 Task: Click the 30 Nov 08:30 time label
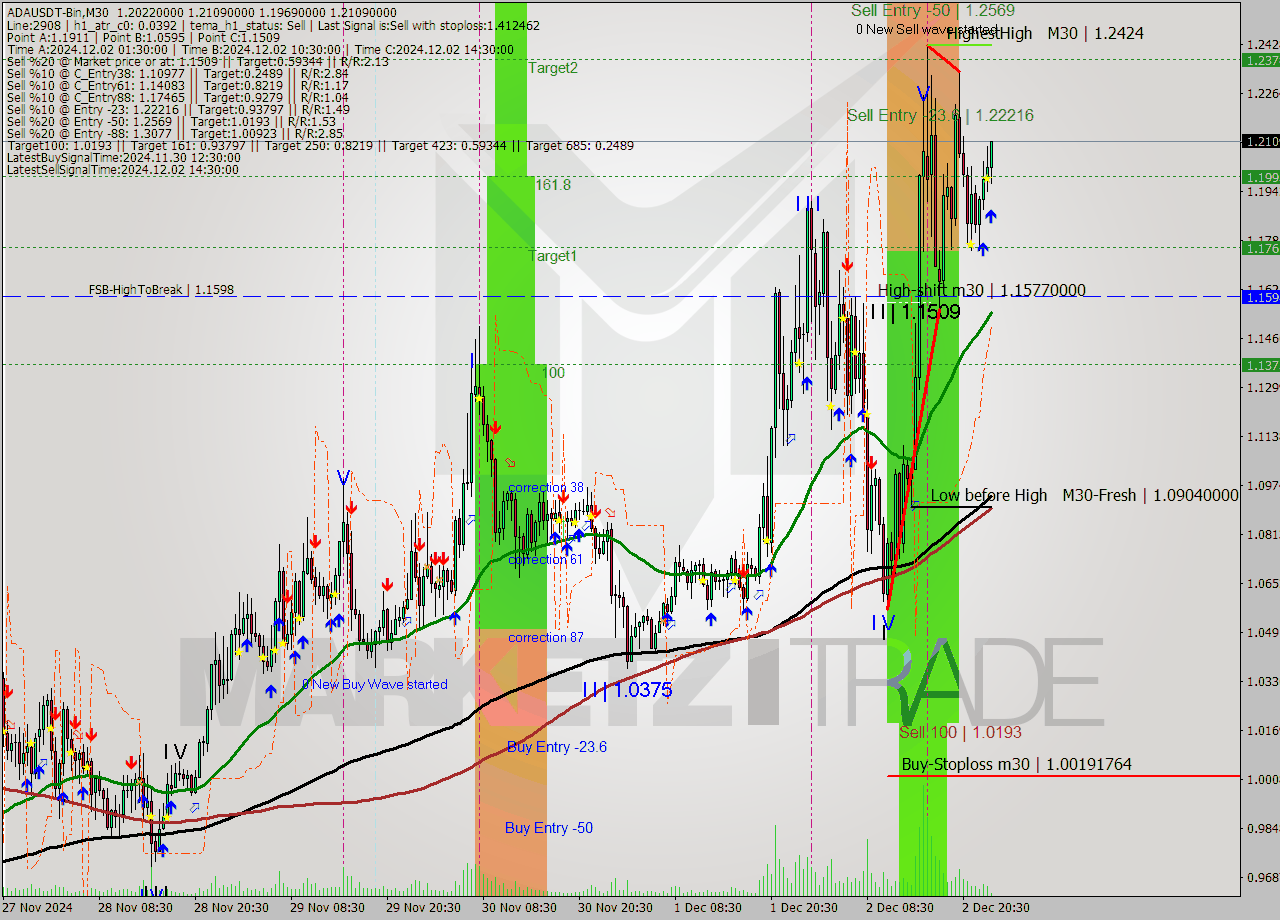click(x=519, y=908)
